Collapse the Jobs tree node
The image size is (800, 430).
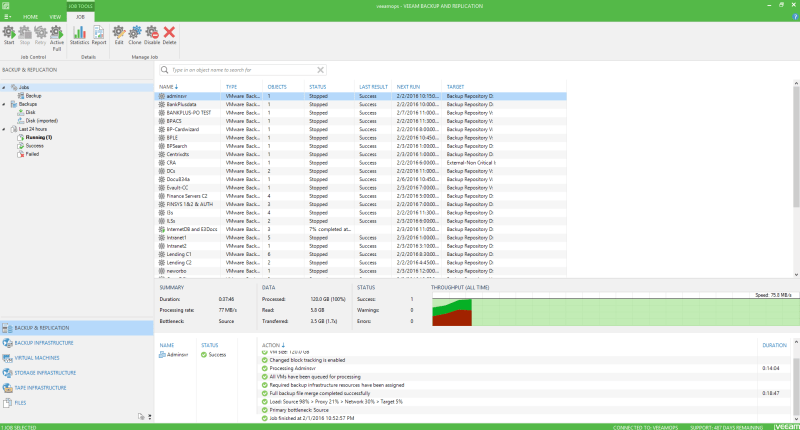coord(5,88)
